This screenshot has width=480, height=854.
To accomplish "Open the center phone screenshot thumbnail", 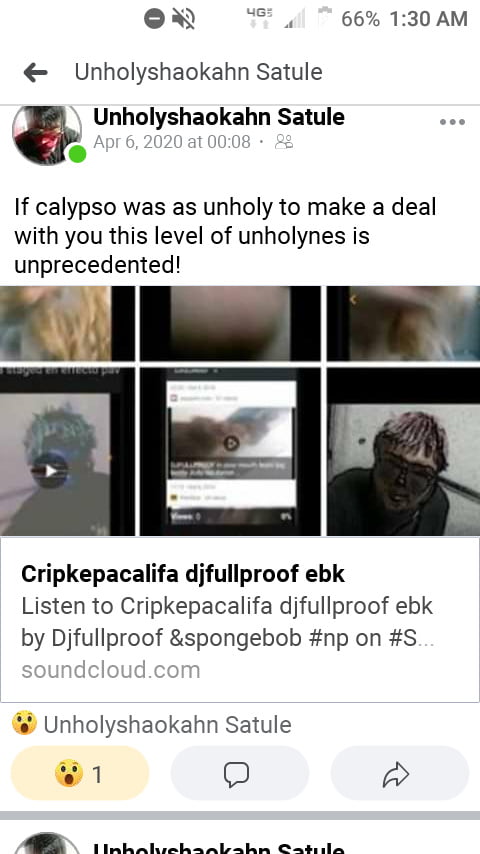I will [230, 452].
